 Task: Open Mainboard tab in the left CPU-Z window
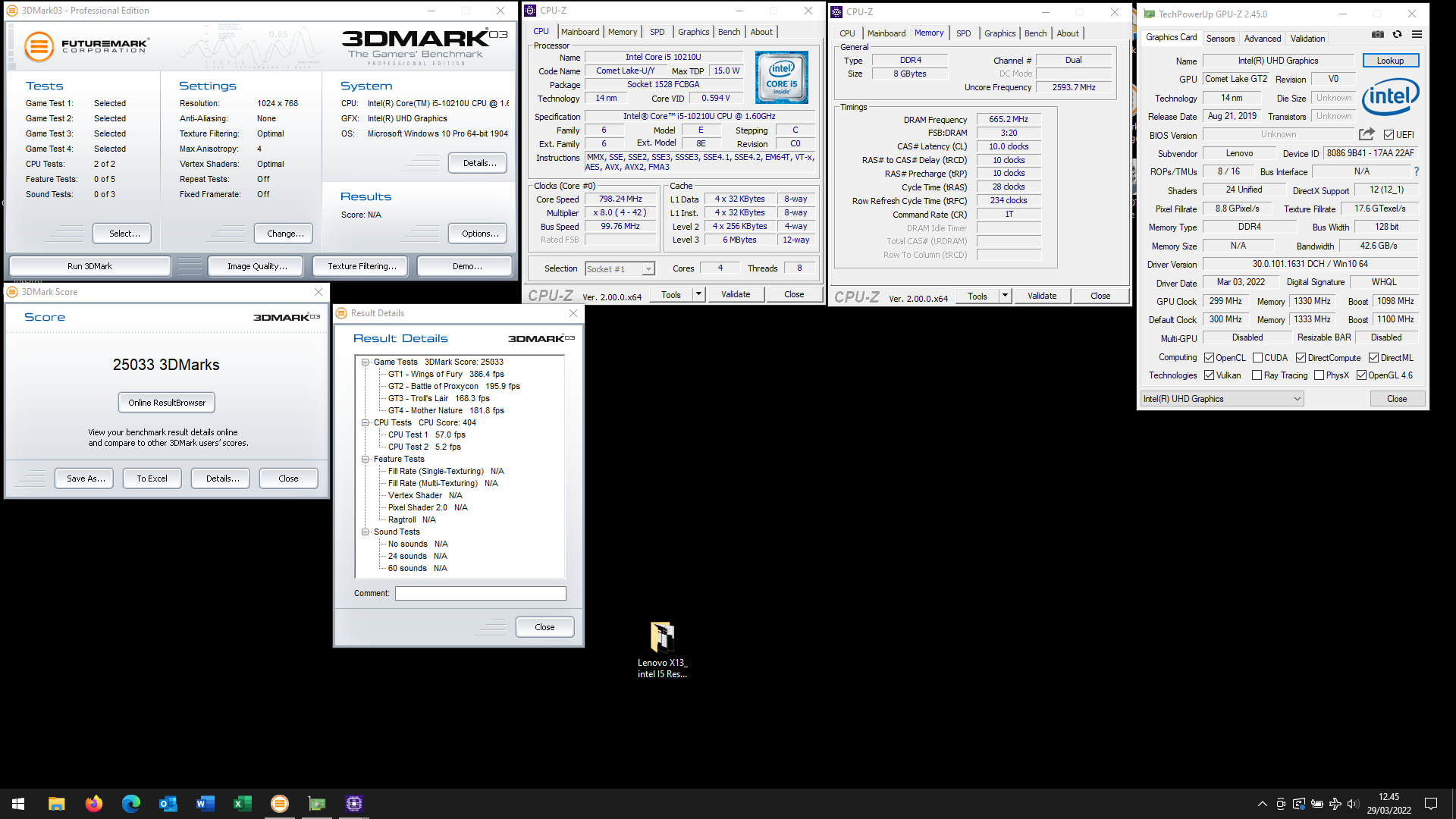pos(580,32)
